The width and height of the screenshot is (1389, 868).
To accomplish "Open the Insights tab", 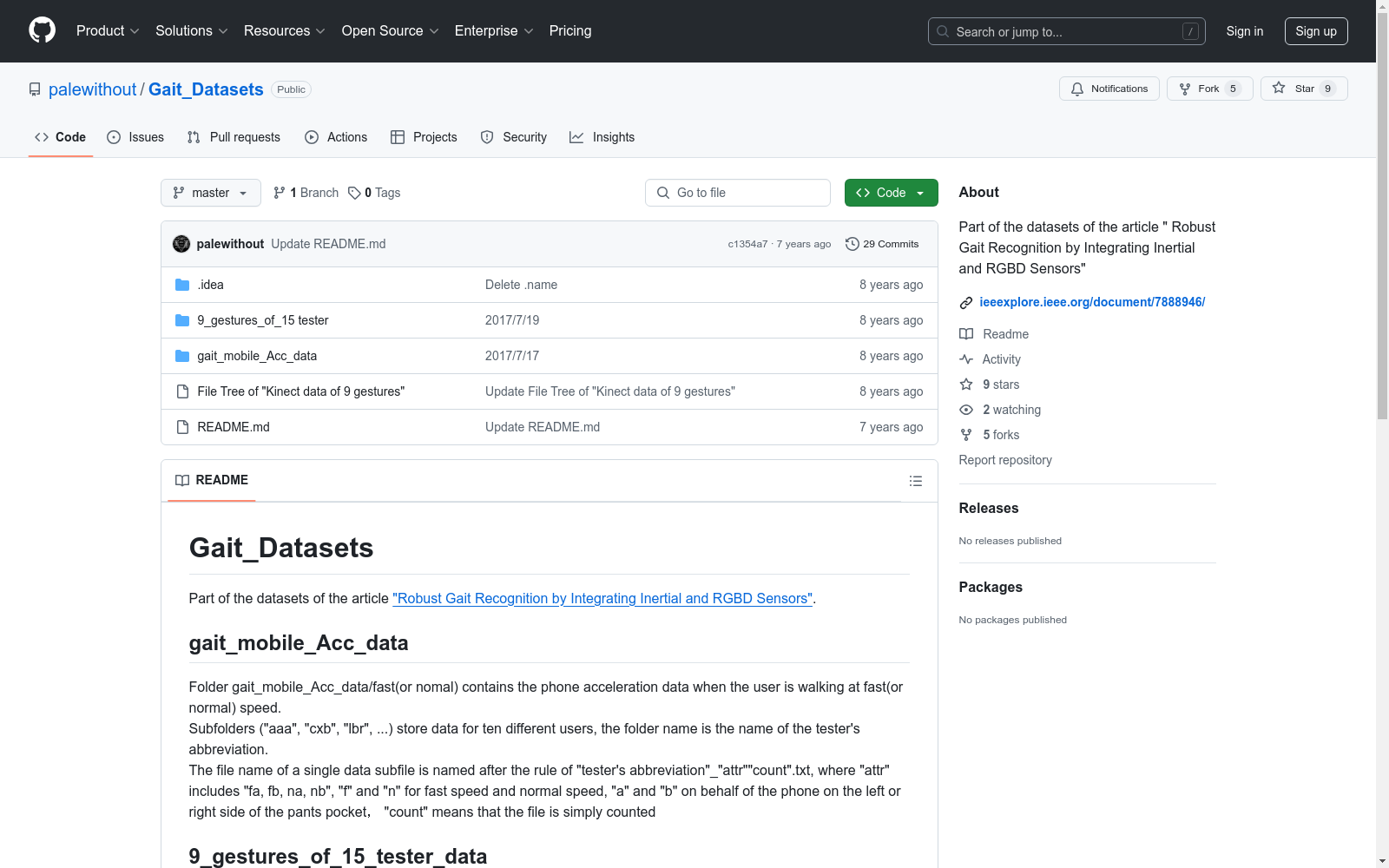I will (602, 137).
